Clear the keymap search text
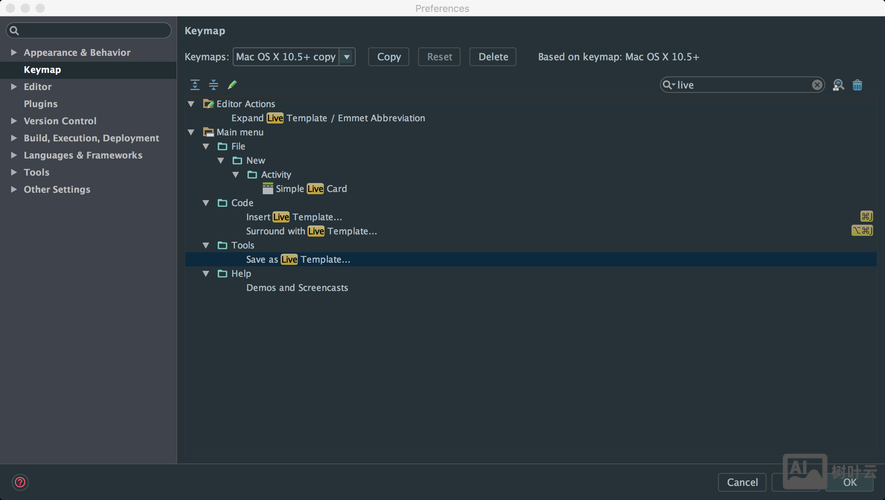This screenshot has height=500, width=885. [817, 85]
